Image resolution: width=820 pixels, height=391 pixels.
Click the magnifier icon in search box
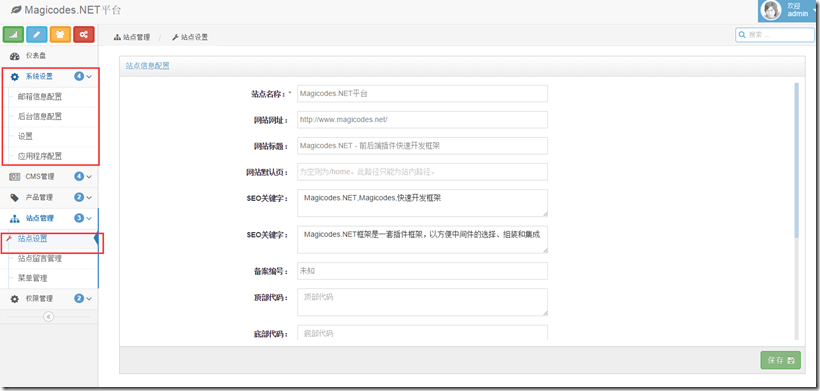pos(743,35)
